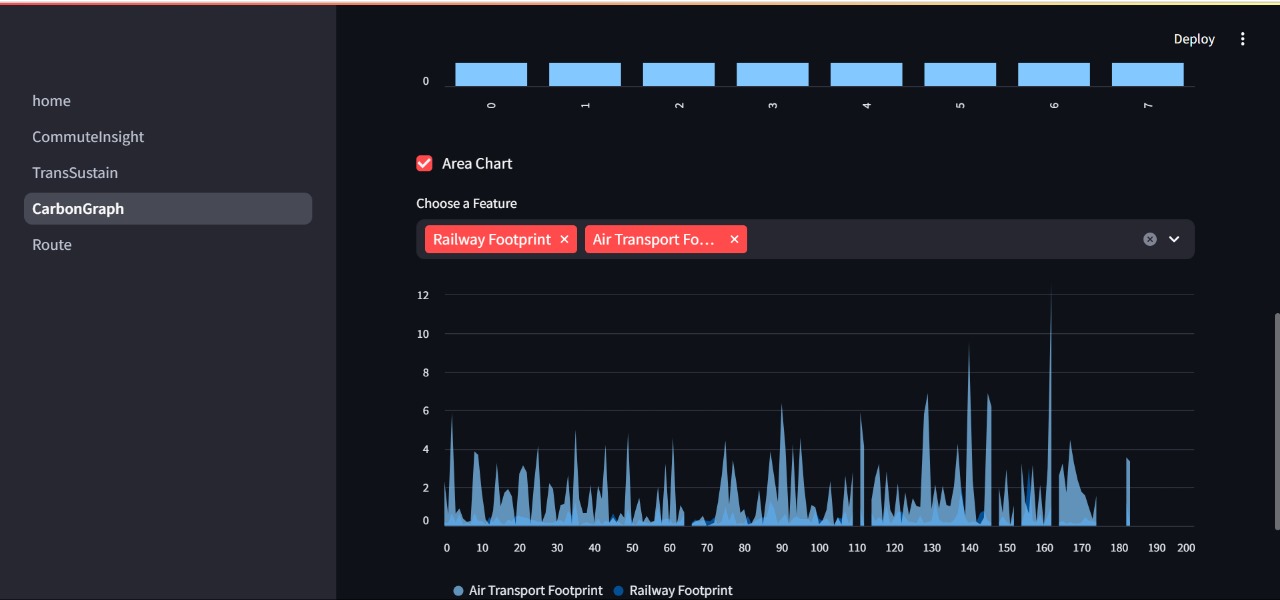Toggle the Air Transport Footprint legend dot
This screenshot has width=1280, height=600.
(x=458, y=591)
